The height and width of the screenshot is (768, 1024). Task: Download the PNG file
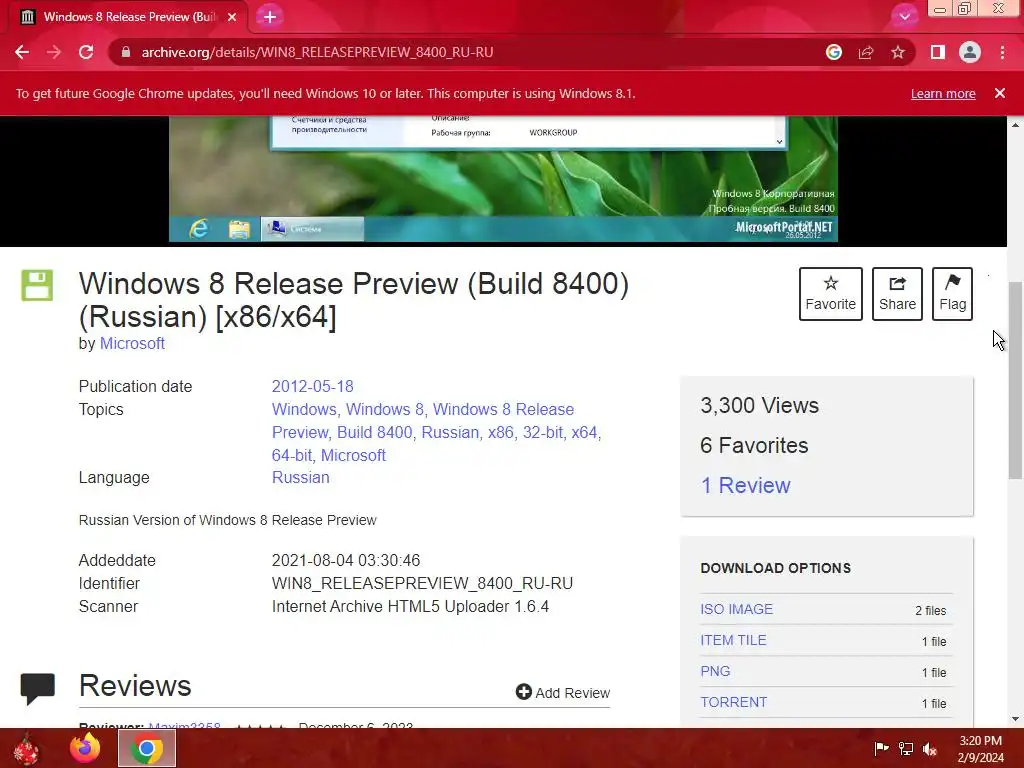715,671
